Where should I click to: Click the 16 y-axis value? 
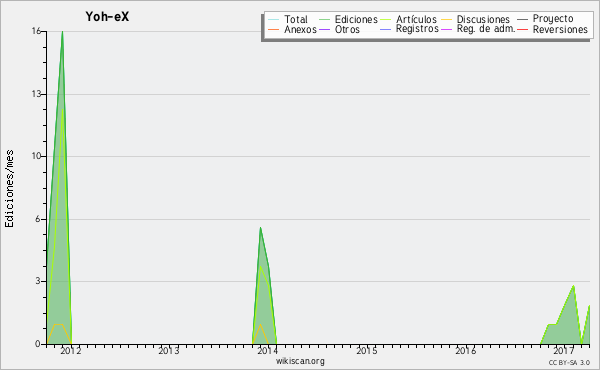tap(36, 31)
